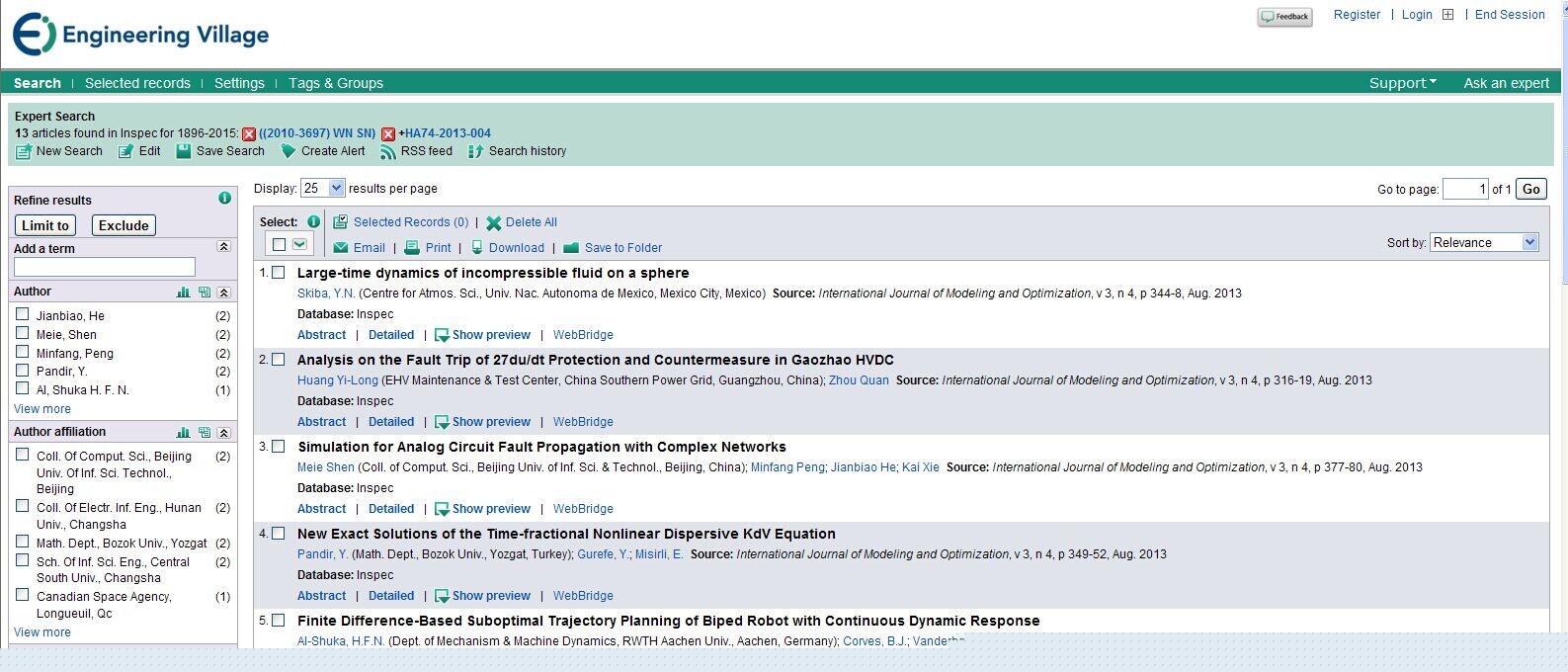Check the Minfang, Peng author filter
The image size is (1568, 672).
pyautogui.click(x=22, y=352)
